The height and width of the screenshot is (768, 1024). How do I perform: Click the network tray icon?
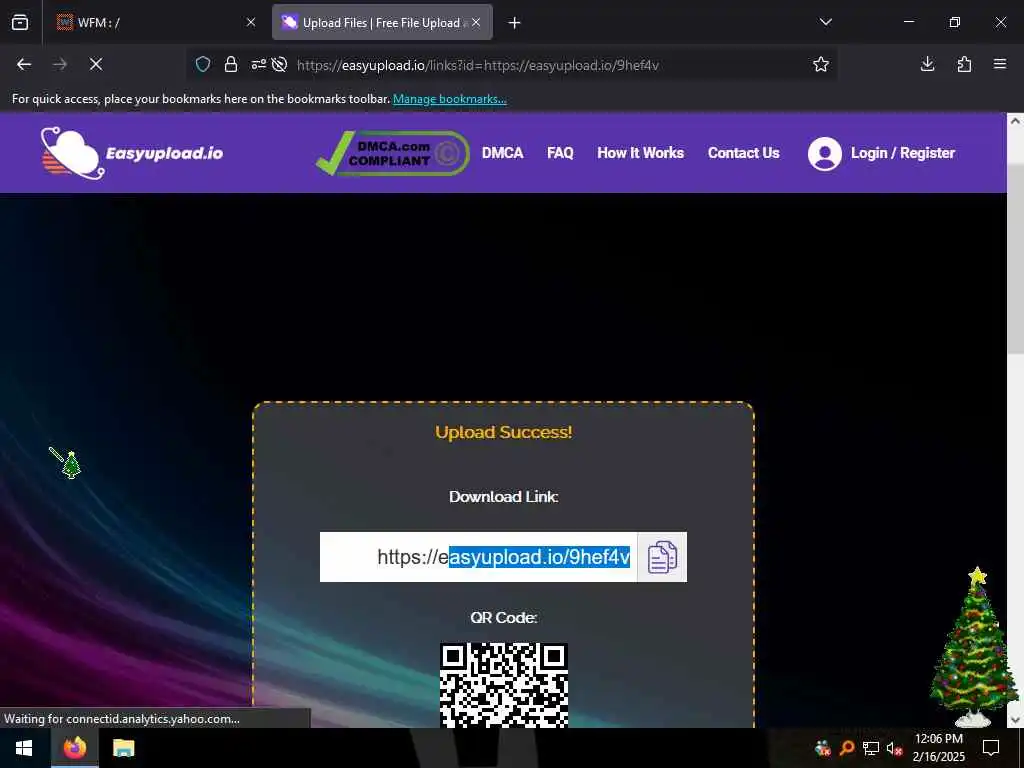(871, 748)
